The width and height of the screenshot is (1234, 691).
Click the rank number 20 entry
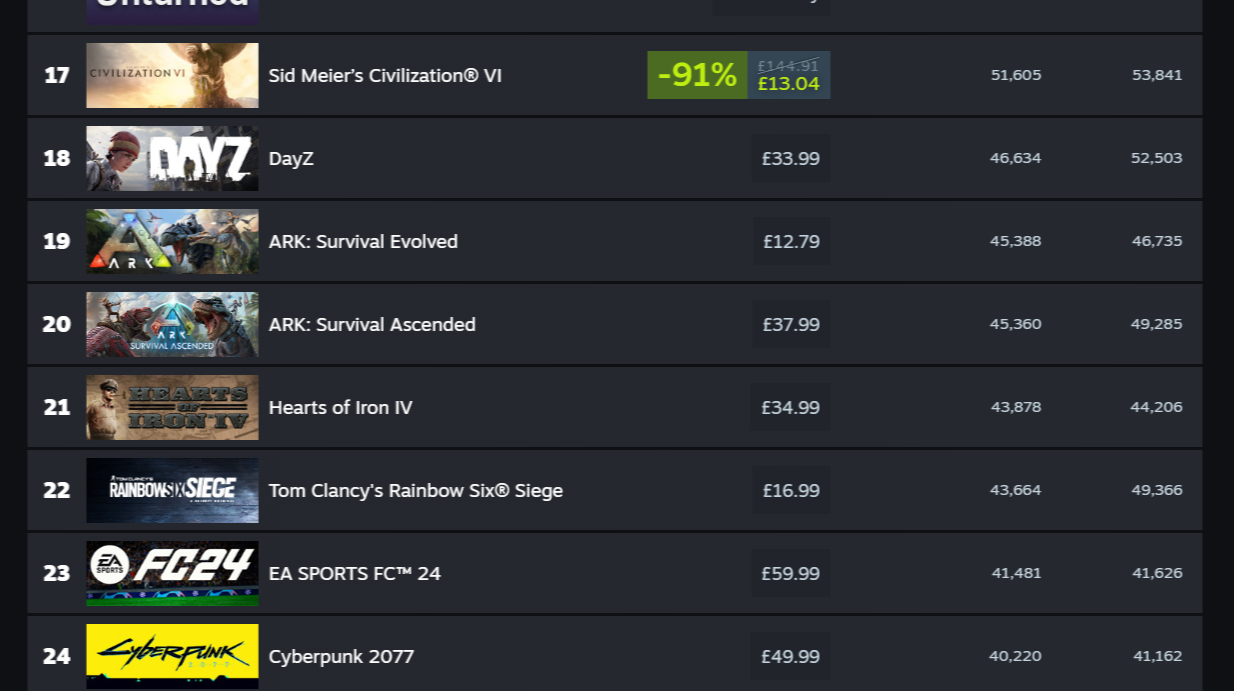pos(56,324)
